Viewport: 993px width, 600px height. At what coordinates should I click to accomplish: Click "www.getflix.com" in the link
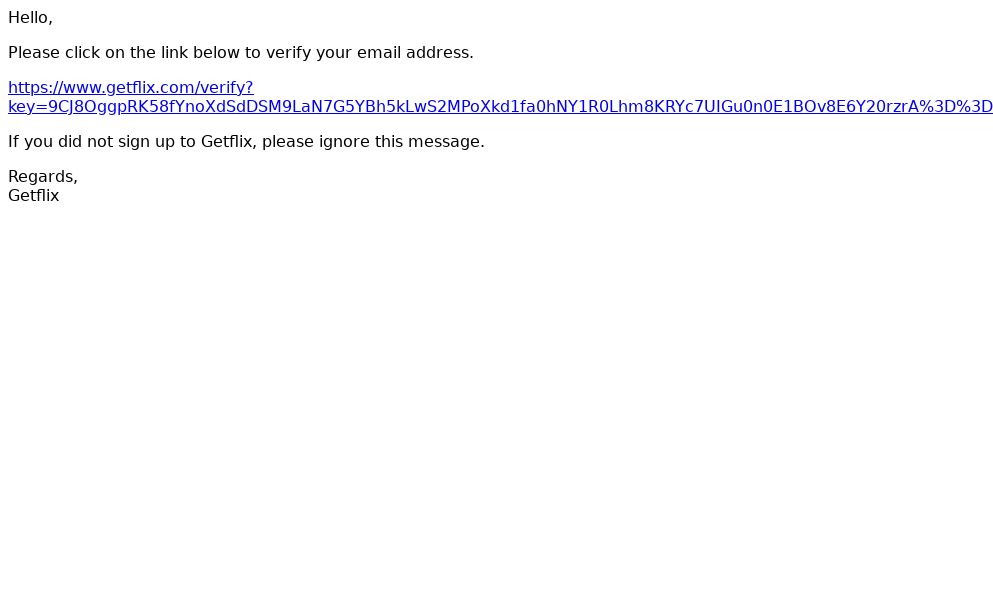pyautogui.click(x=118, y=87)
